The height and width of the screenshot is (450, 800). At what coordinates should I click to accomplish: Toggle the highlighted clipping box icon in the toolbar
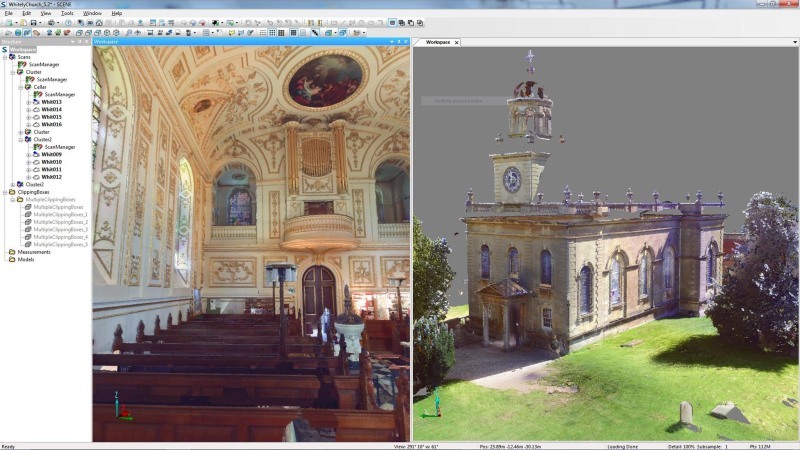pyautogui.click(x=342, y=33)
